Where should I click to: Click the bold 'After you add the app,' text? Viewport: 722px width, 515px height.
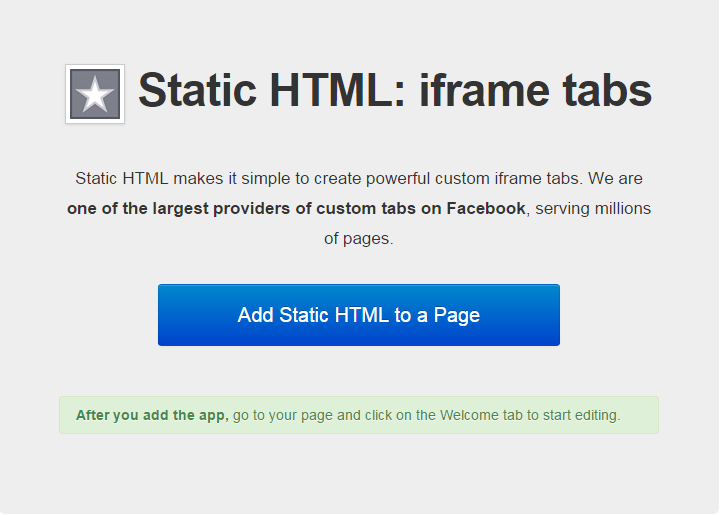pyautogui.click(x=152, y=415)
